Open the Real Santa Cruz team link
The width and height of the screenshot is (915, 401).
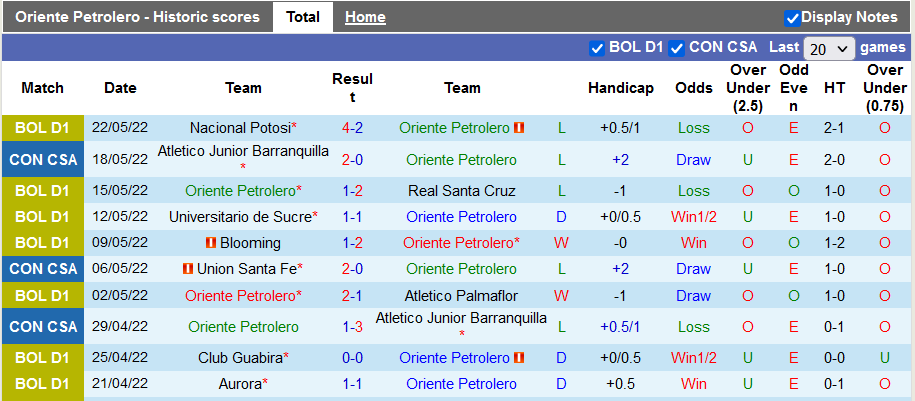click(462, 190)
